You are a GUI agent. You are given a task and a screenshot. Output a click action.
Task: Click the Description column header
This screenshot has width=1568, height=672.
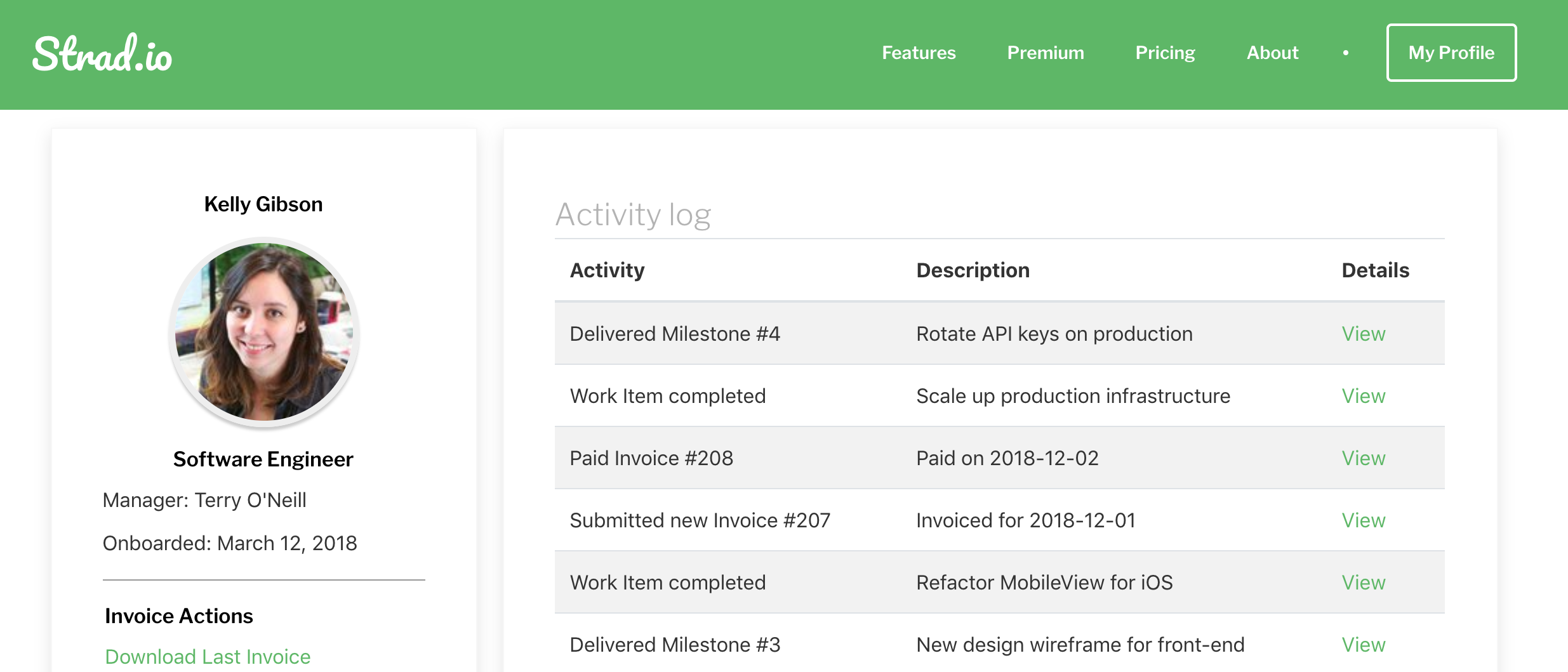click(973, 270)
